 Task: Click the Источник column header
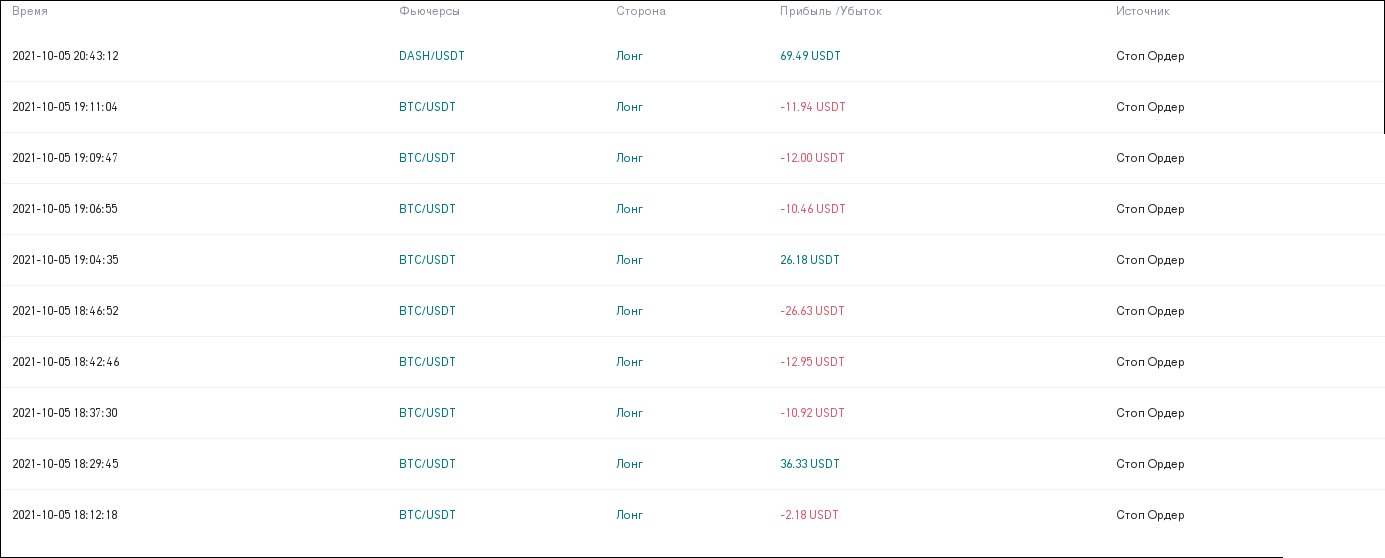click(x=1142, y=11)
